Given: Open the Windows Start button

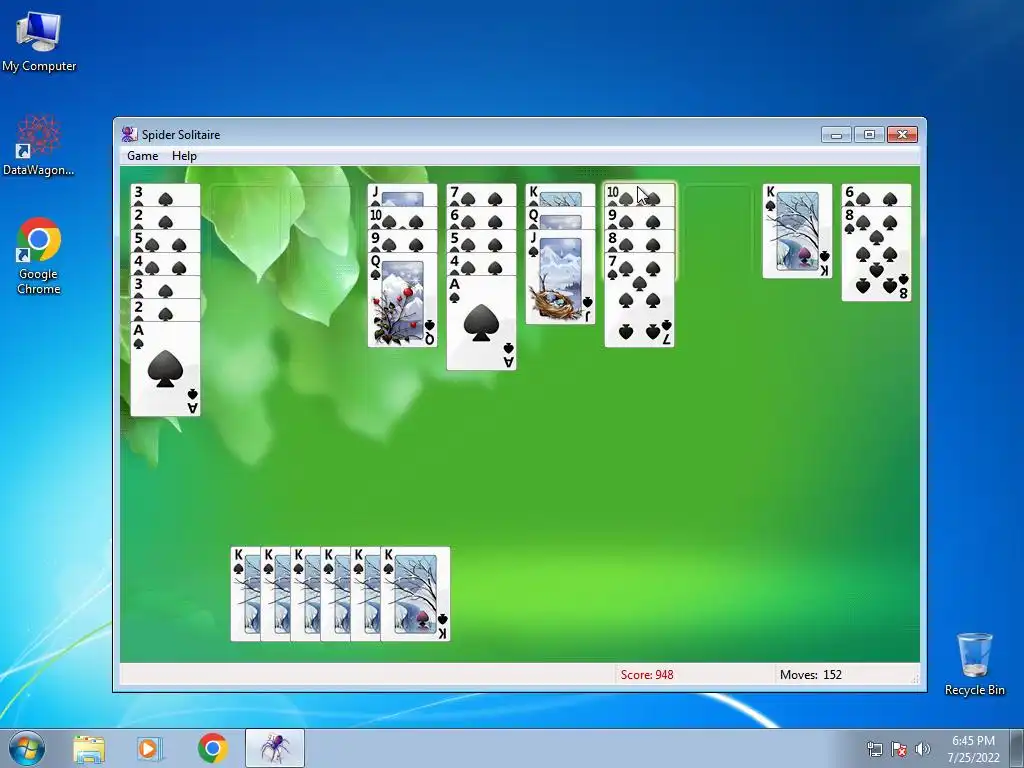Looking at the screenshot, I should (27, 748).
